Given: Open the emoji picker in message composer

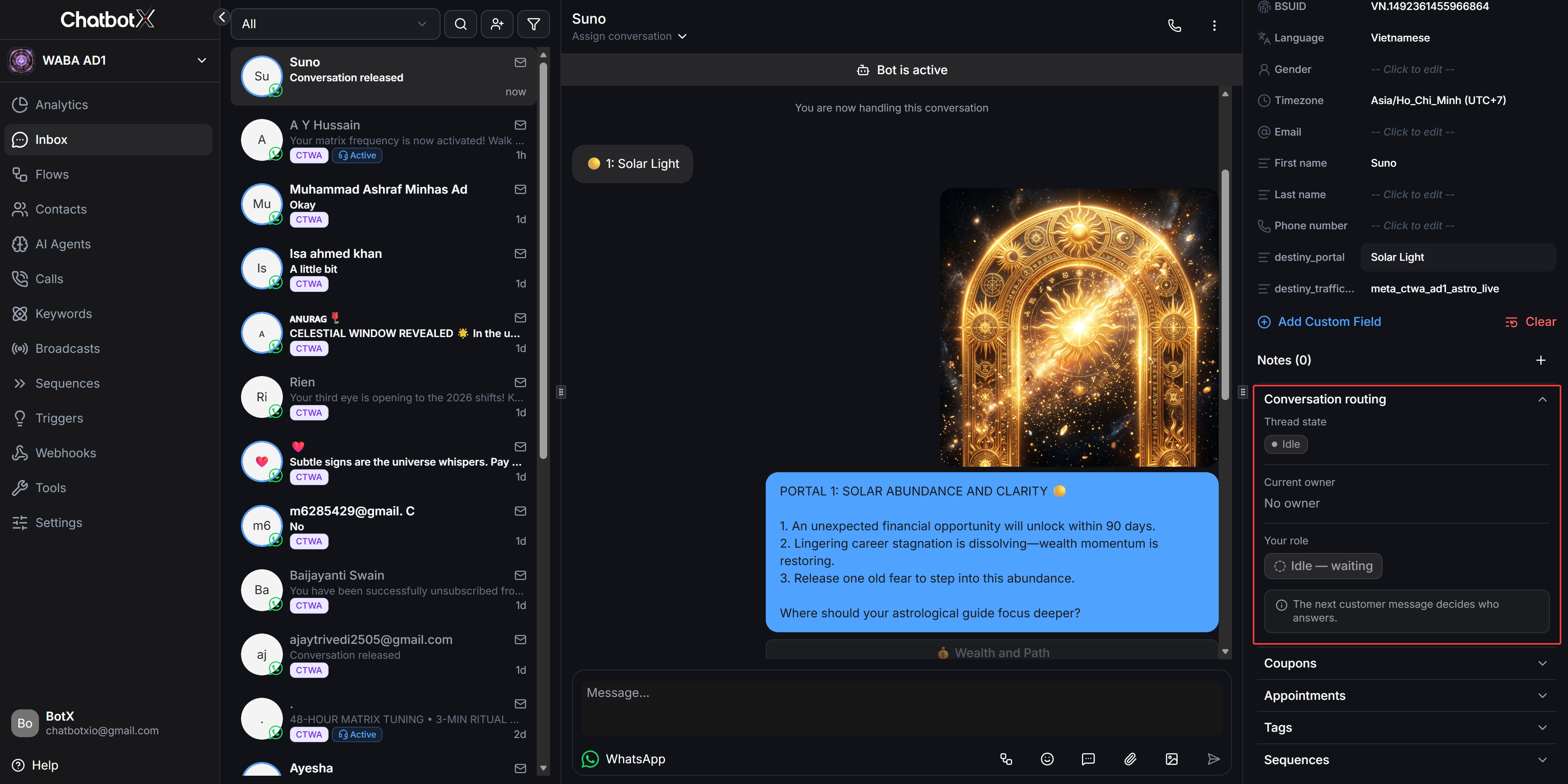Looking at the screenshot, I should (x=1047, y=759).
